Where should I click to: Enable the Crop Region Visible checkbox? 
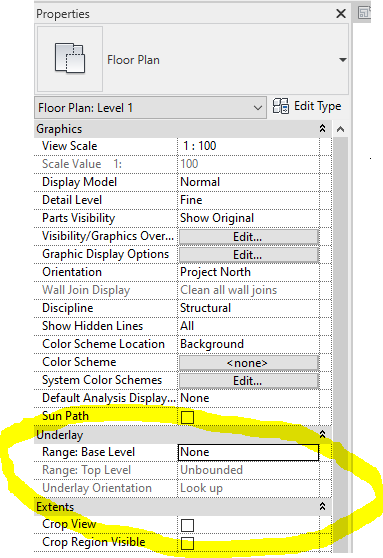click(x=187, y=543)
